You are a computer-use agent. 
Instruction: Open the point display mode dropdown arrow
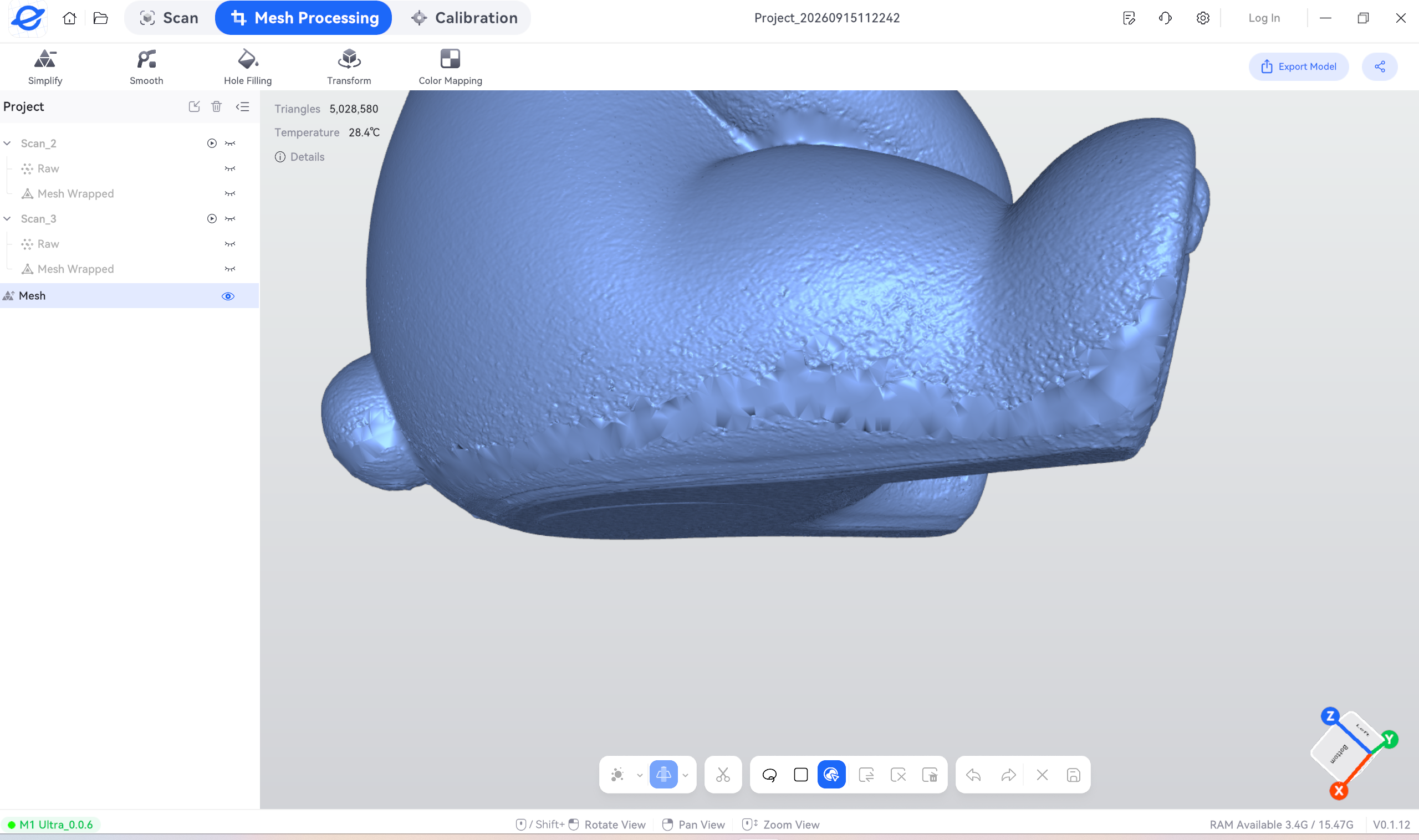[639, 775]
